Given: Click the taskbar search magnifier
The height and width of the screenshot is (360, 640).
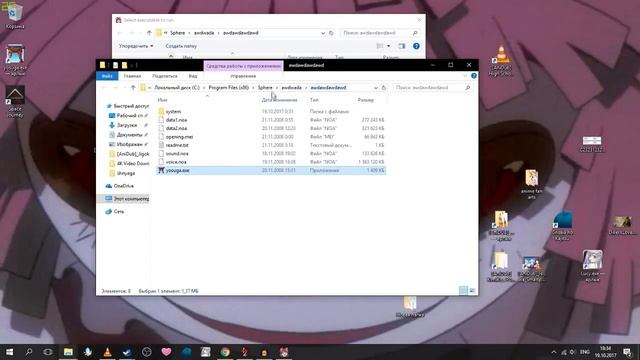Looking at the screenshot, I should coord(29,352).
